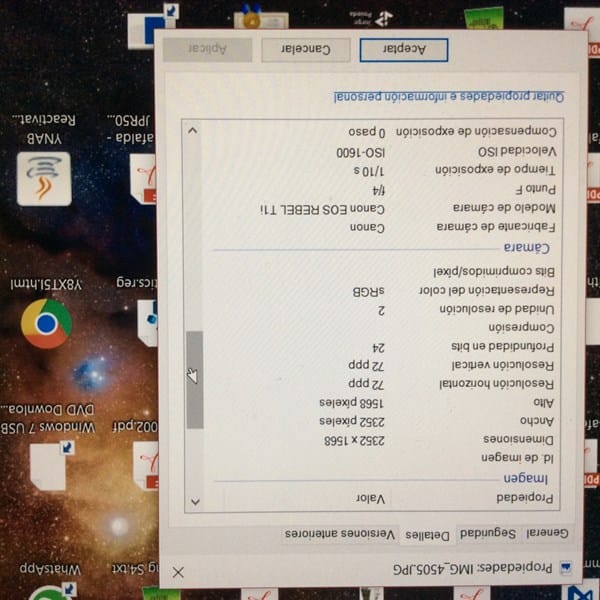Open the Java YNAB Reactivat desktop icon

44,179
